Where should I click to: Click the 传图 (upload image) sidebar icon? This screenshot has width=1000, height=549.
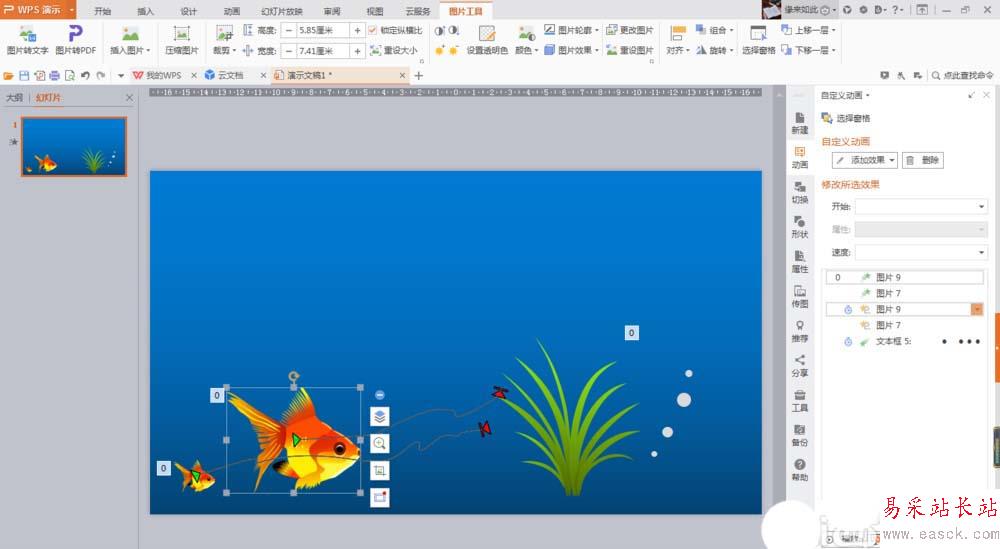800,296
